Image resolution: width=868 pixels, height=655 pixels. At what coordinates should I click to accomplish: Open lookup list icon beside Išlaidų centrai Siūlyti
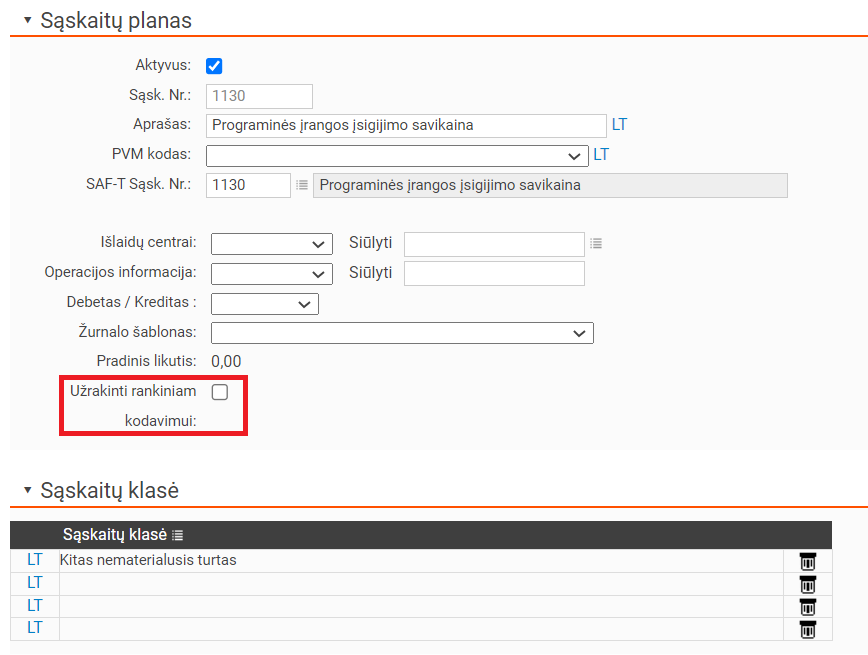(x=596, y=244)
